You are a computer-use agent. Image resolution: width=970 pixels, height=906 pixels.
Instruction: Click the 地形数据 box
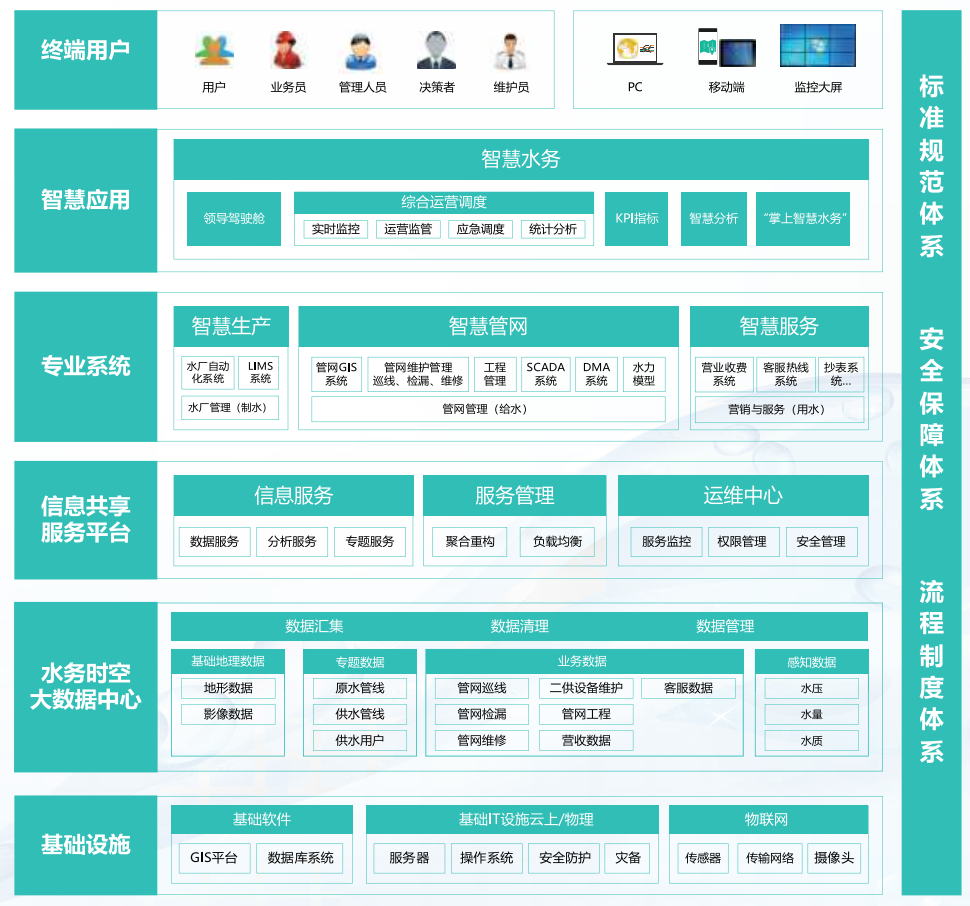coord(228,688)
